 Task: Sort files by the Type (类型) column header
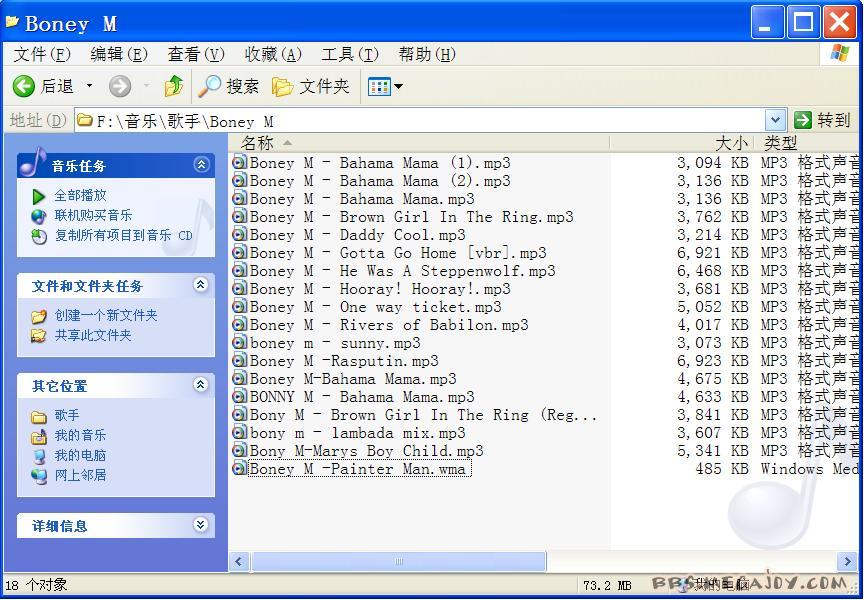[x=807, y=143]
